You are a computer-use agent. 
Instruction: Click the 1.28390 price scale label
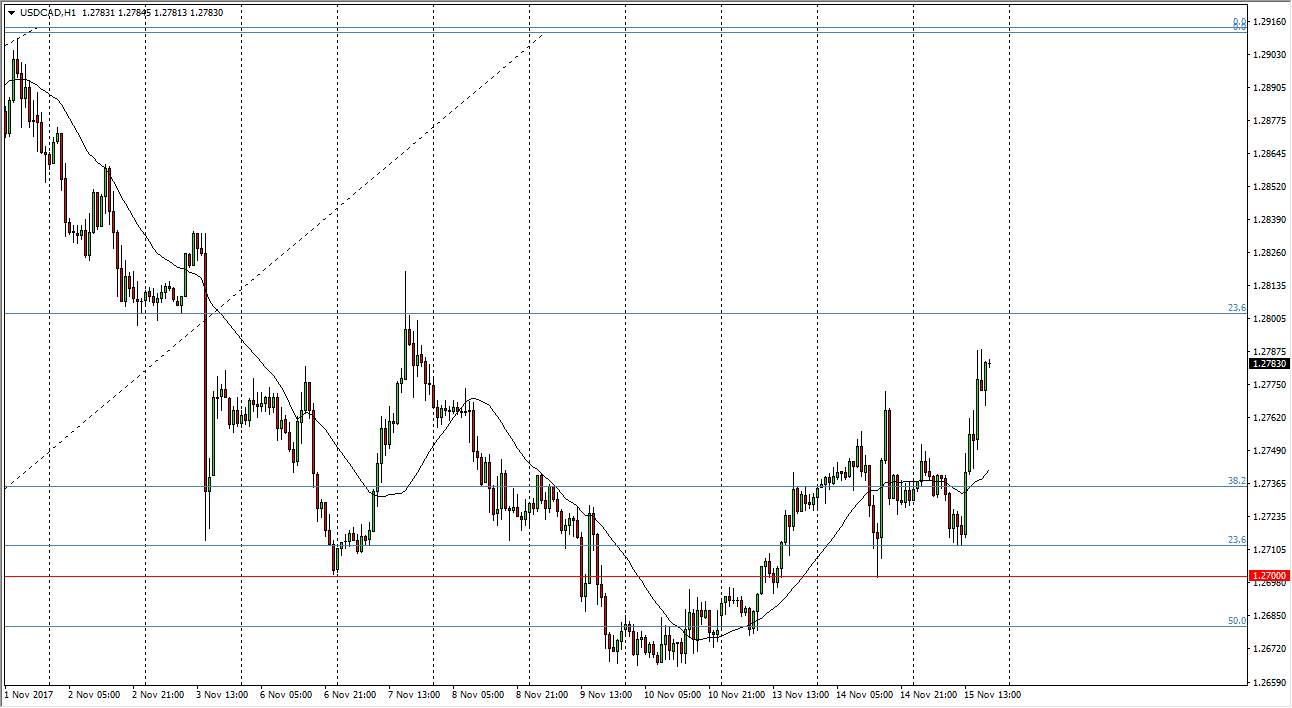pyautogui.click(x=1268, y=219)
